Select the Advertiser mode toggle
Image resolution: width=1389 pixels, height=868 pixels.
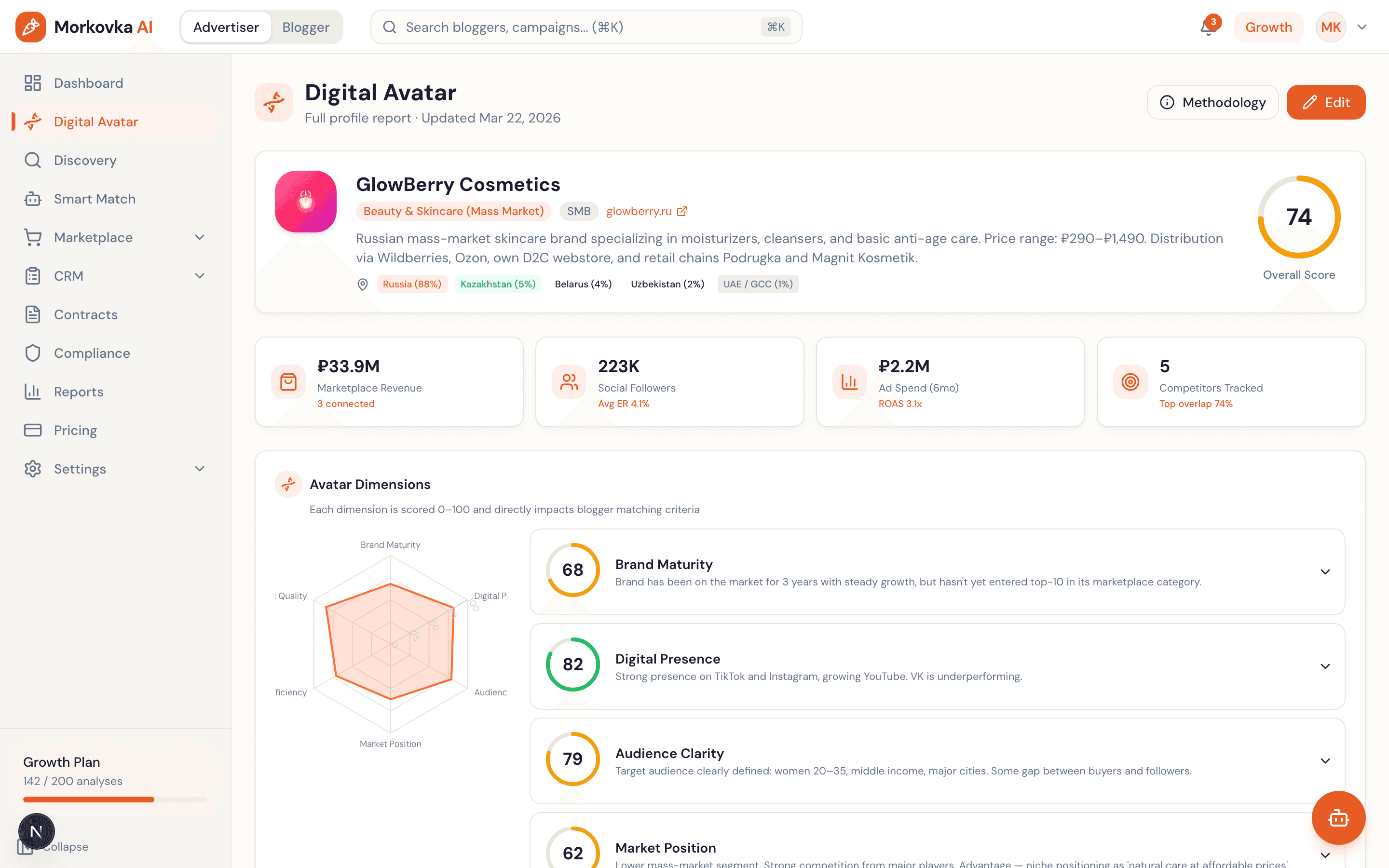click(x=226, y=27)
